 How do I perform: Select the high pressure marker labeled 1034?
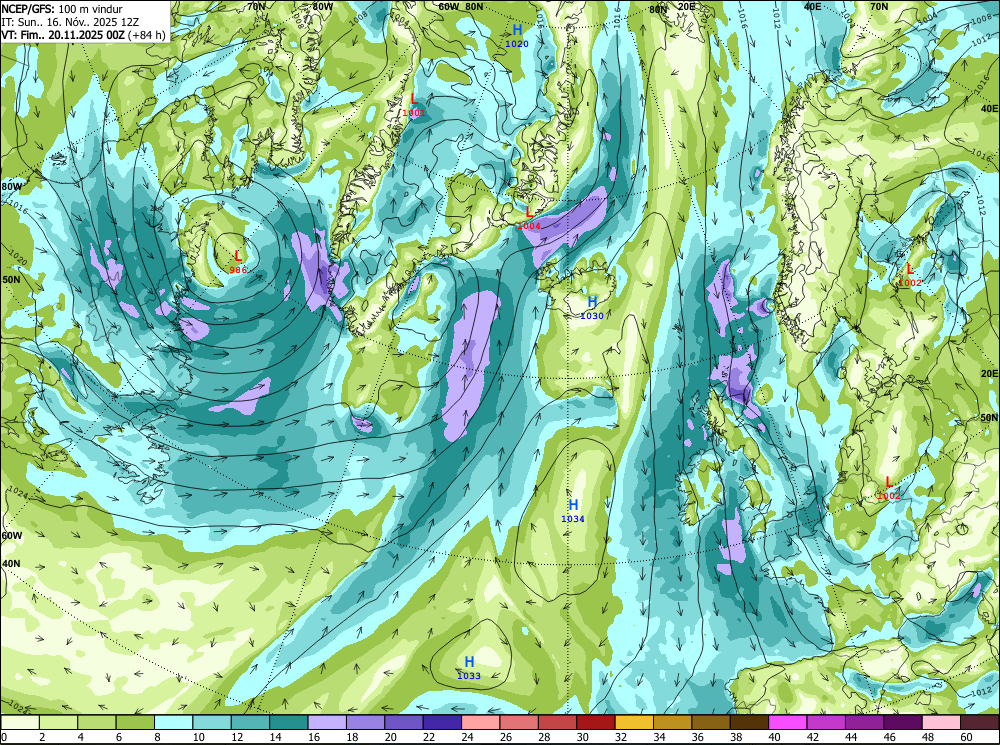coord(573,511)
